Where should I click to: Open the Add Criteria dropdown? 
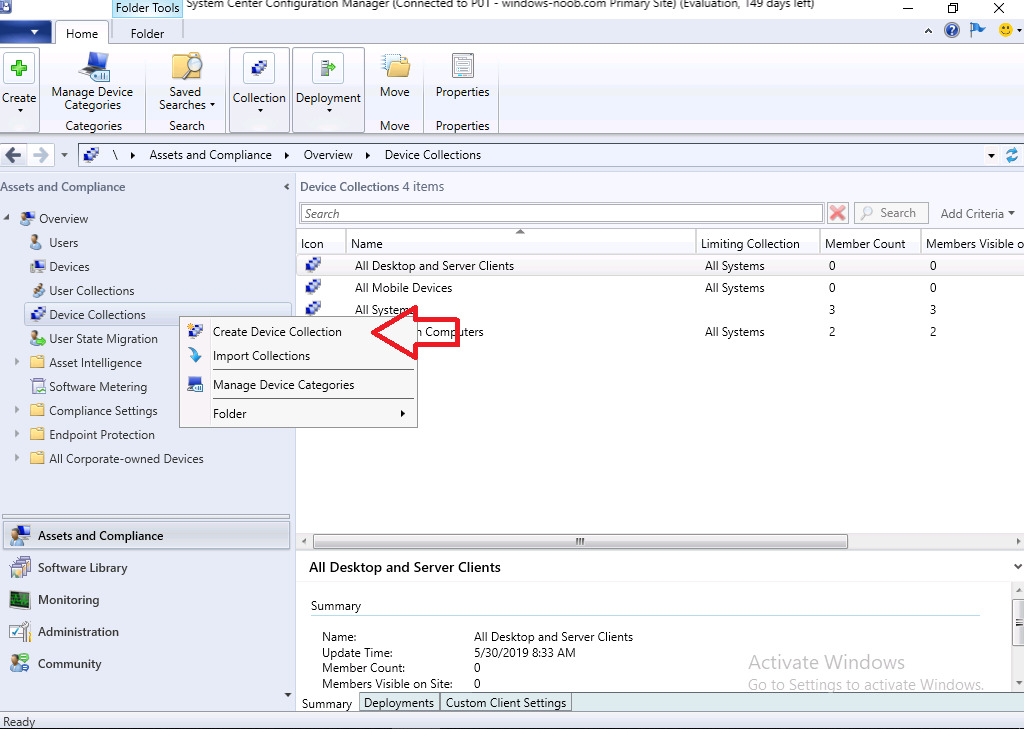click(977, 214)
